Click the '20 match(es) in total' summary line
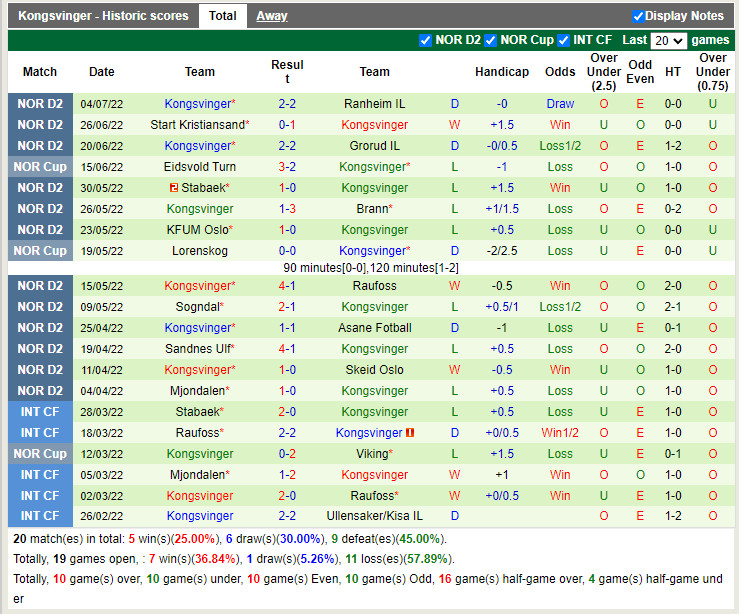 230,539
